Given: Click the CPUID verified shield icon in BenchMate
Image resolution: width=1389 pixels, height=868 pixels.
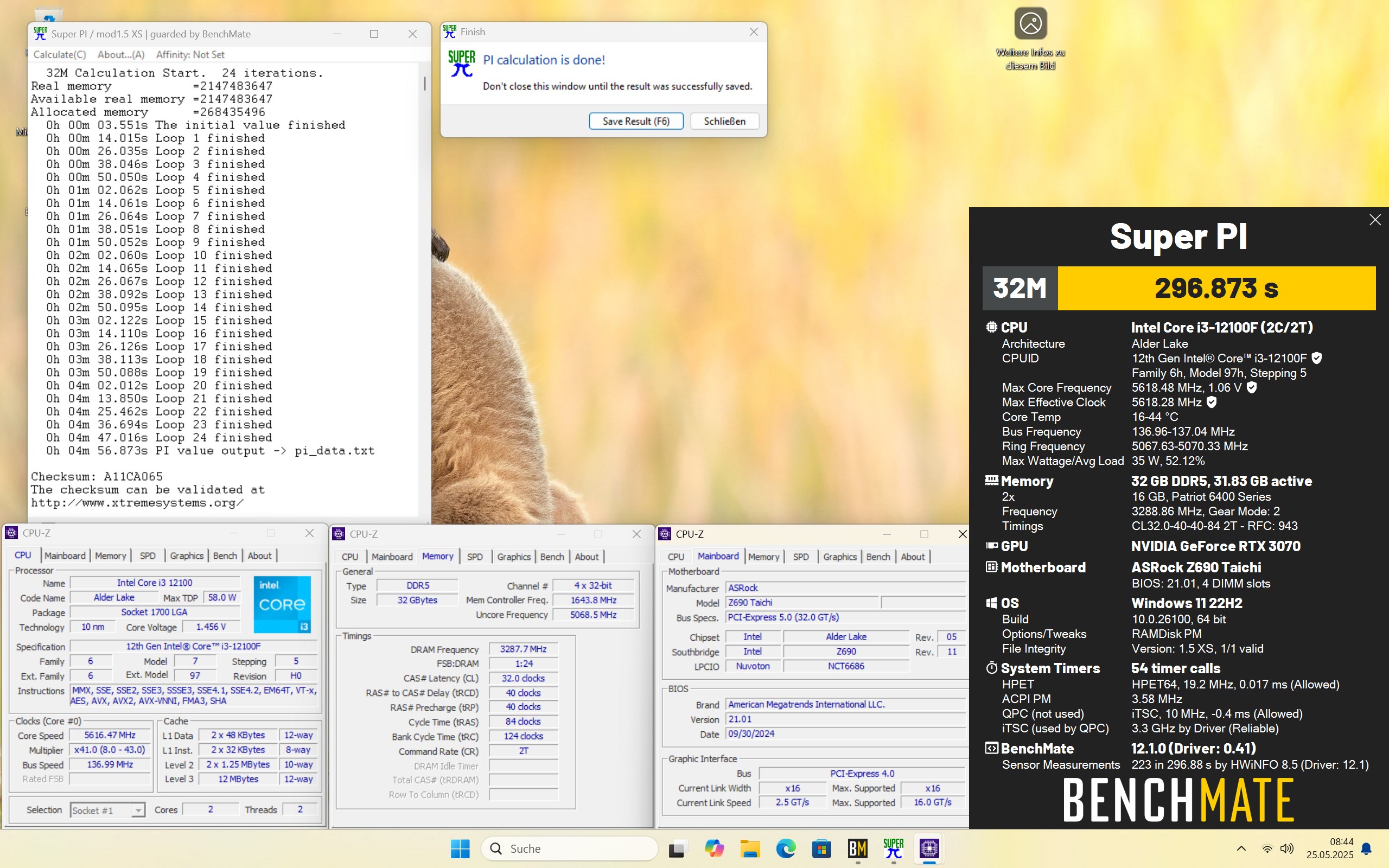Looking at the screenshot, I should click(x=1317, y=358).
